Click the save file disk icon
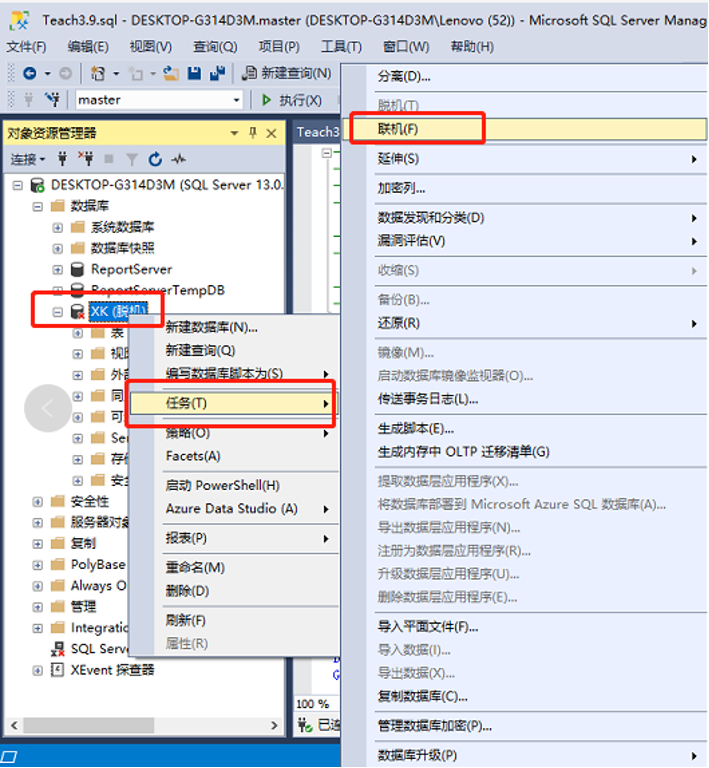 (194, 73)
